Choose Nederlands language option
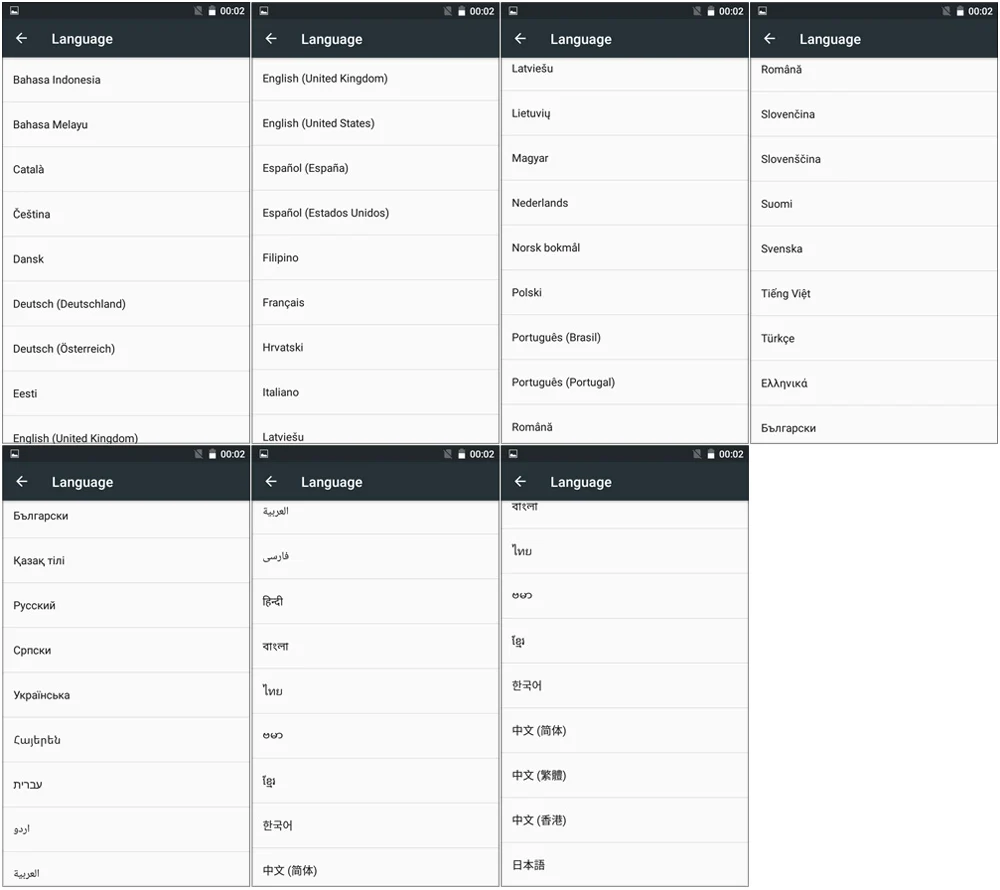Viewport: 1000px width, 890px height. pos(624,203)
